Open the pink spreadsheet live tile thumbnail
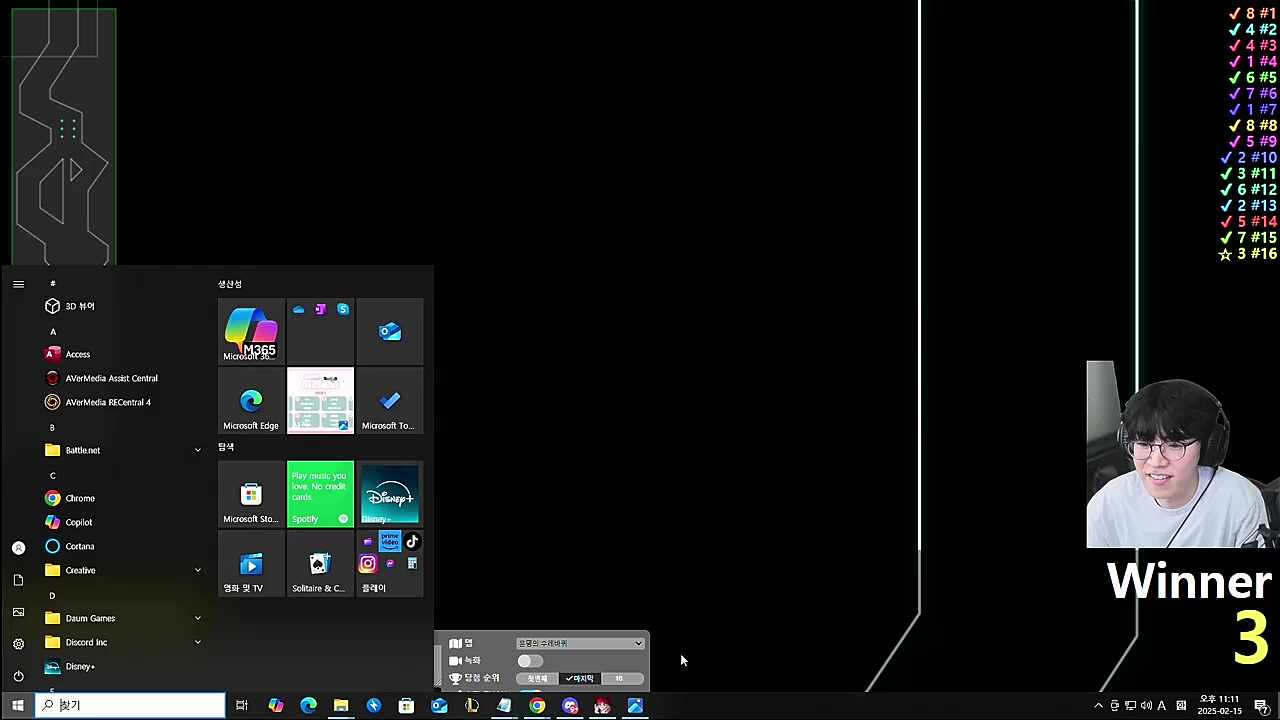The width and height of the screenshot is (1280, 720). pyautogui.click(x=320, y=401)
